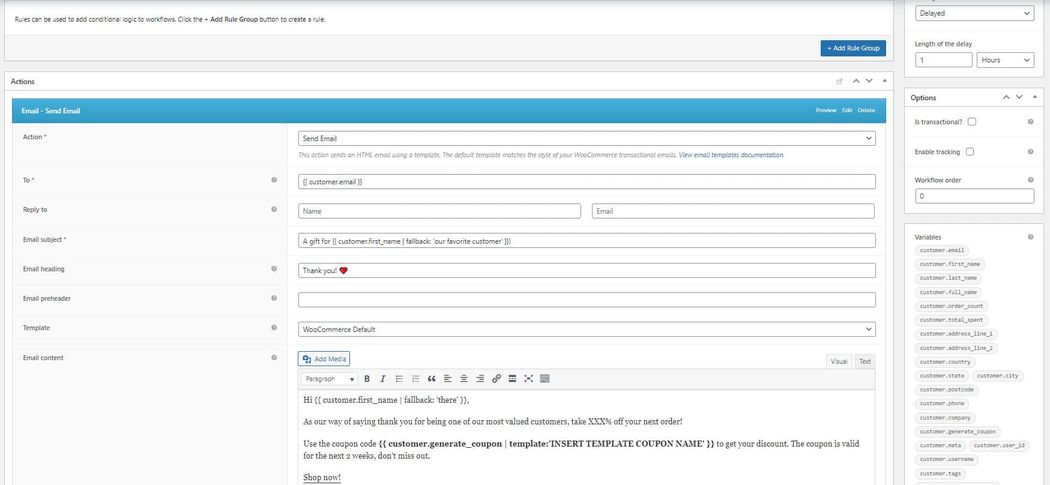This screenshot has height=485, width=1050.
Task: Click the Email heading input field
Action: click(587, 270)
